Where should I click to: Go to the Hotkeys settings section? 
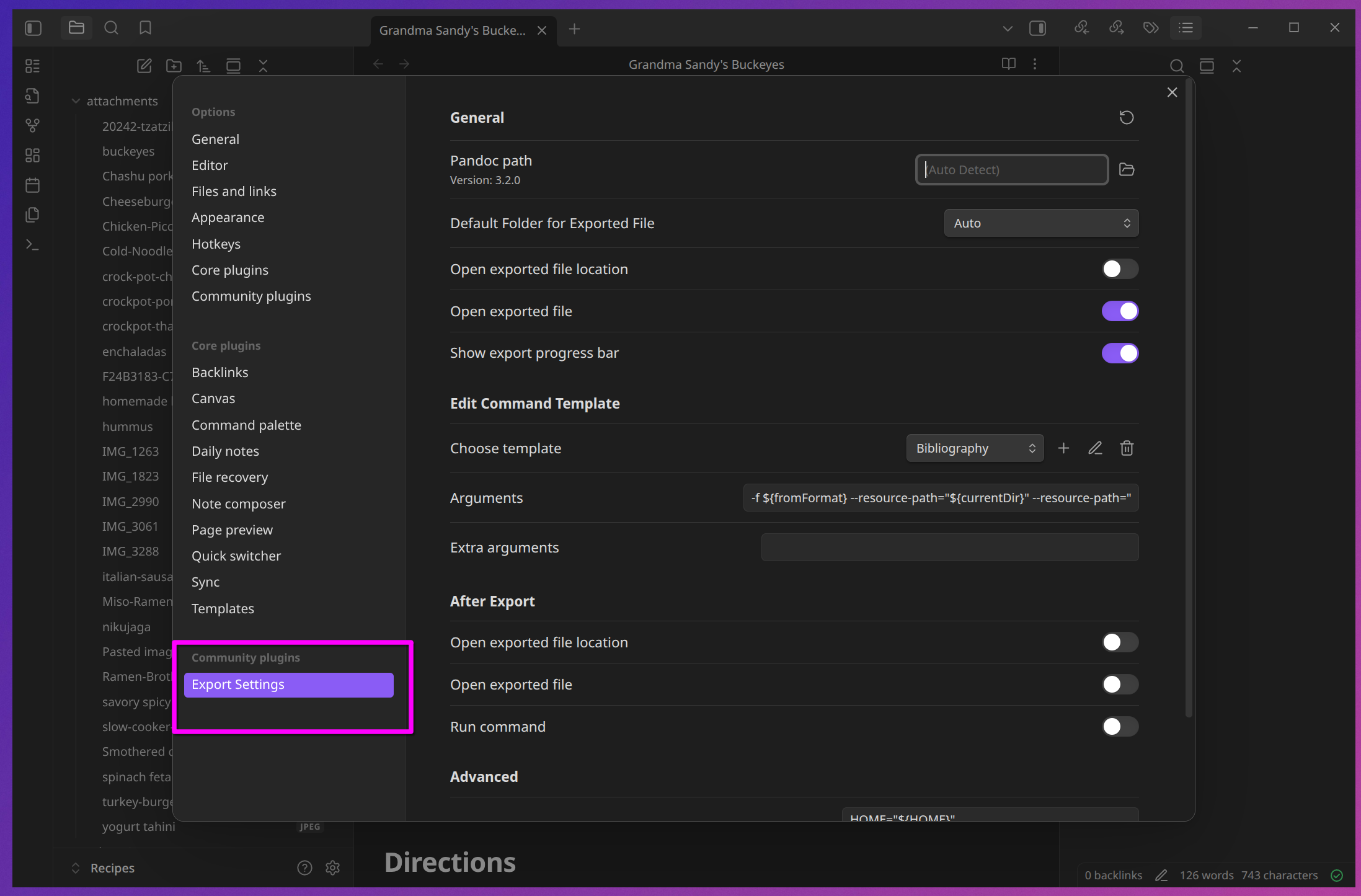pos(216,244)
